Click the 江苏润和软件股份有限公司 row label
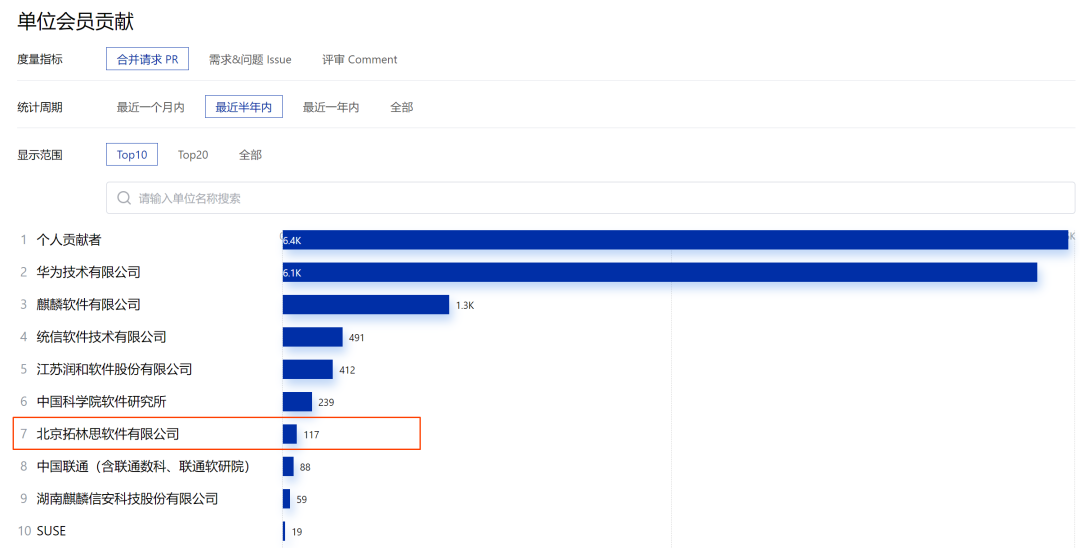1080x548 pixels. (114, 369)
